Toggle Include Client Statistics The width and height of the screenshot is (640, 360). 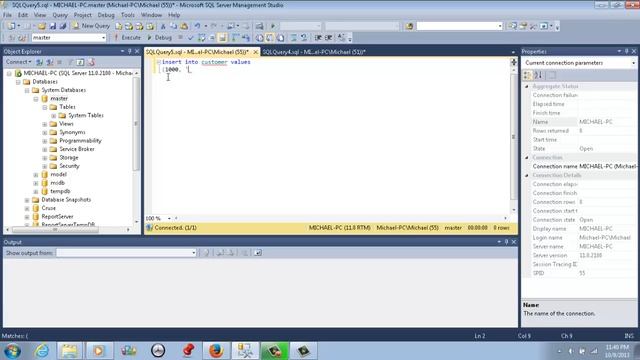(x=246, y=38)
